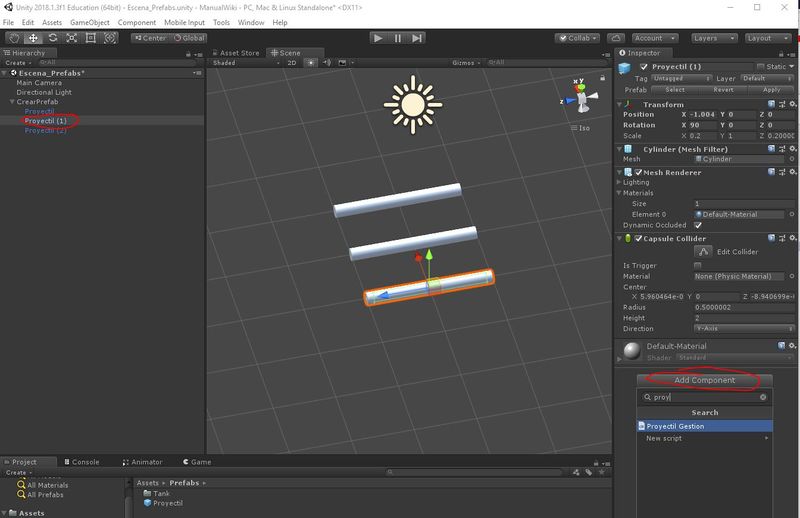Toggle Capsule Collider enabled checkbox
Viewport: 800px width, 518px height.
638,238
